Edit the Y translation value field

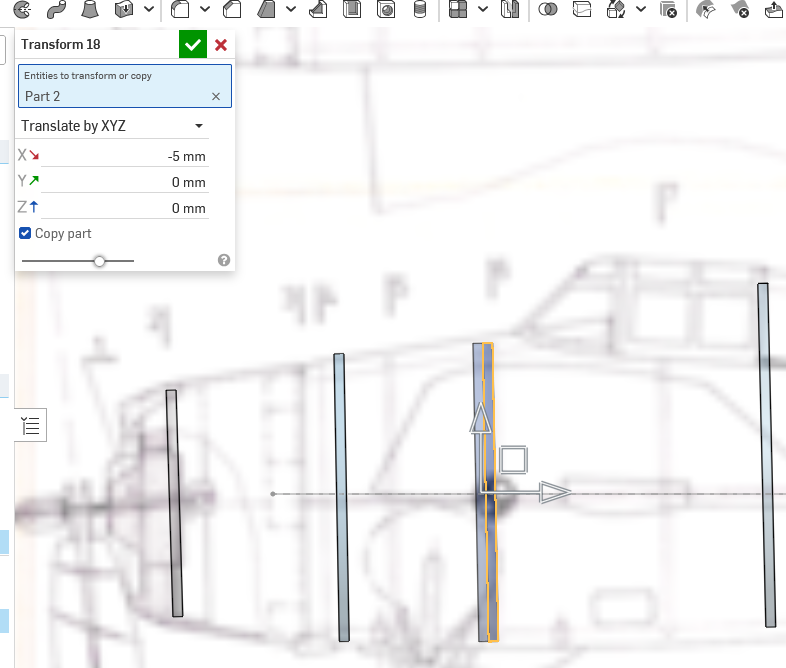pos(124,182)
